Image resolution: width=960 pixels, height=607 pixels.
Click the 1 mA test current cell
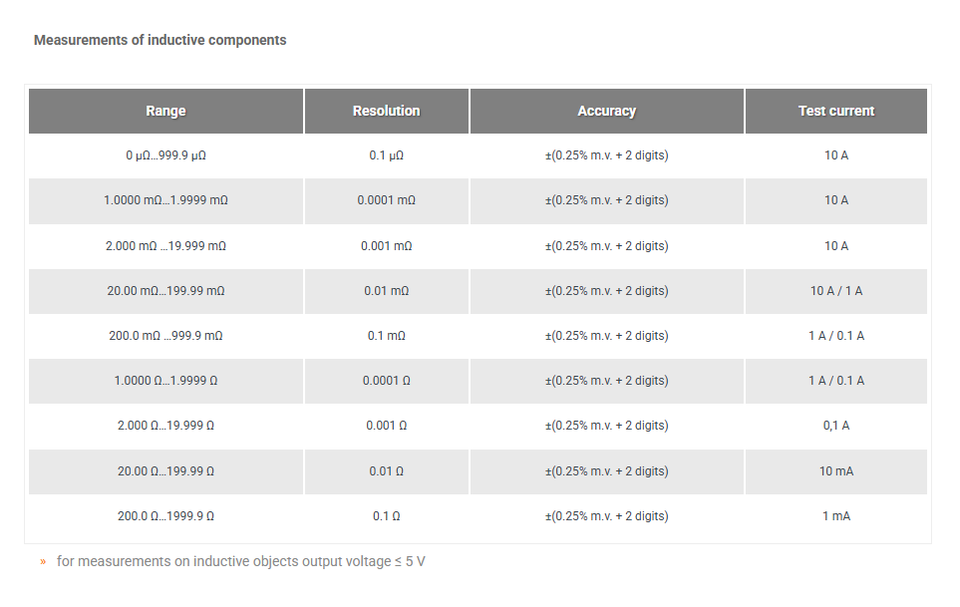pyautogui.click(x=836, y=516)
